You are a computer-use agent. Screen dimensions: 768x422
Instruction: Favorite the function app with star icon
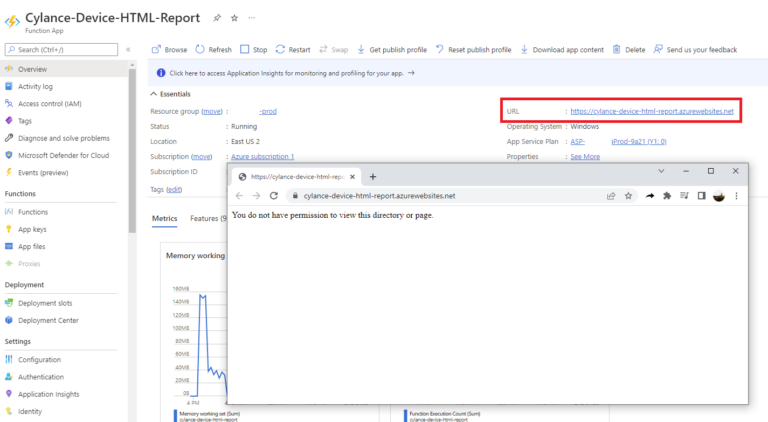(x=234, y=18)
